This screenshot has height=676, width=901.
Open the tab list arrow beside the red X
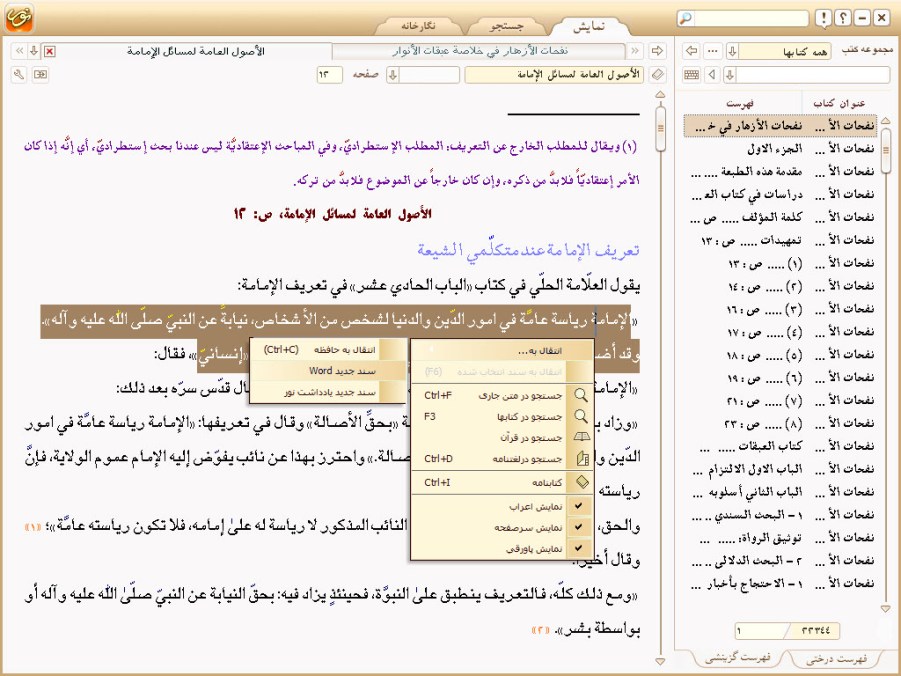pyautogui.click(x=34, y=51)
